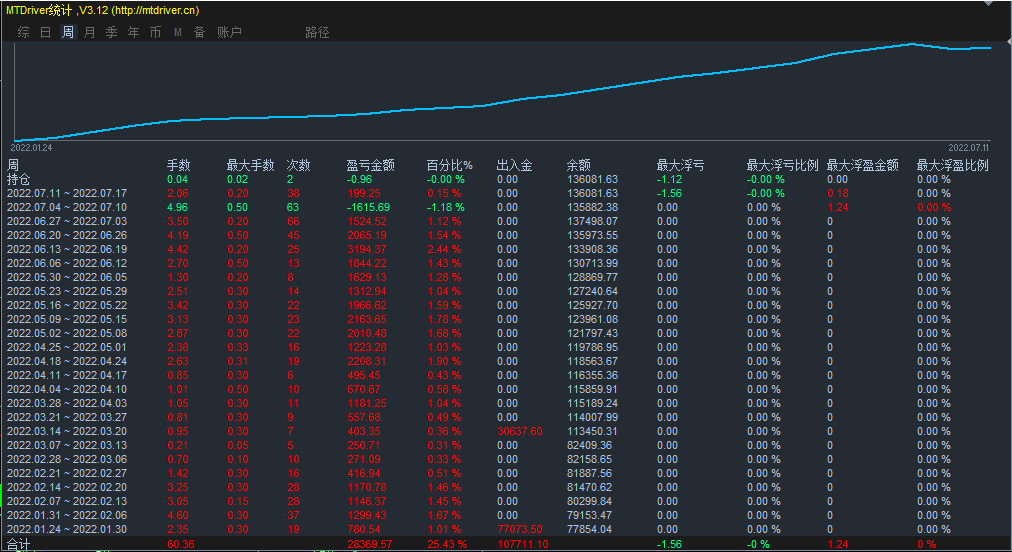This screenshot has height=552, width=1012.
Task: Switch to the 季 quarterly tab
Action: 111,32
